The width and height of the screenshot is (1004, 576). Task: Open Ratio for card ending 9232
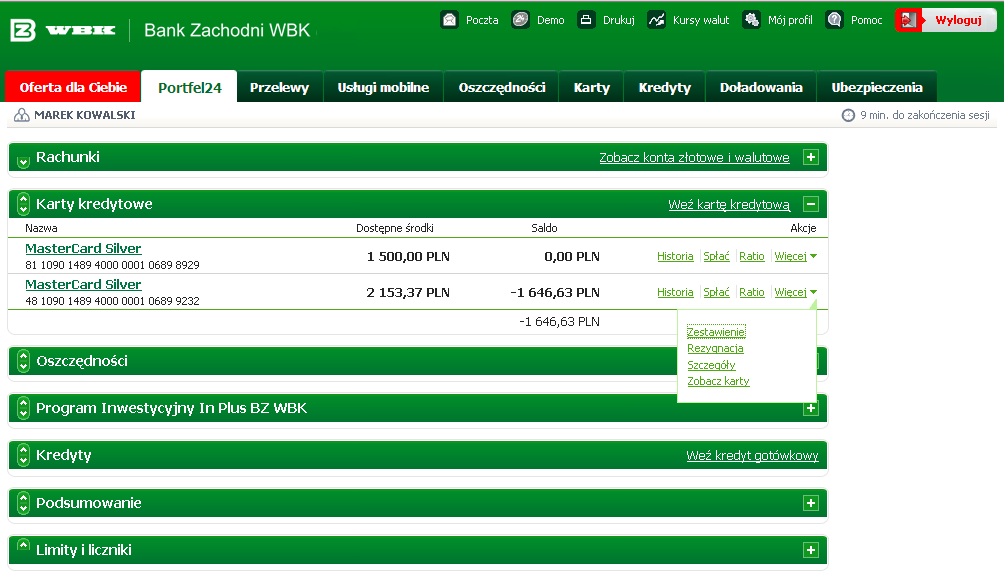(752, 292)
